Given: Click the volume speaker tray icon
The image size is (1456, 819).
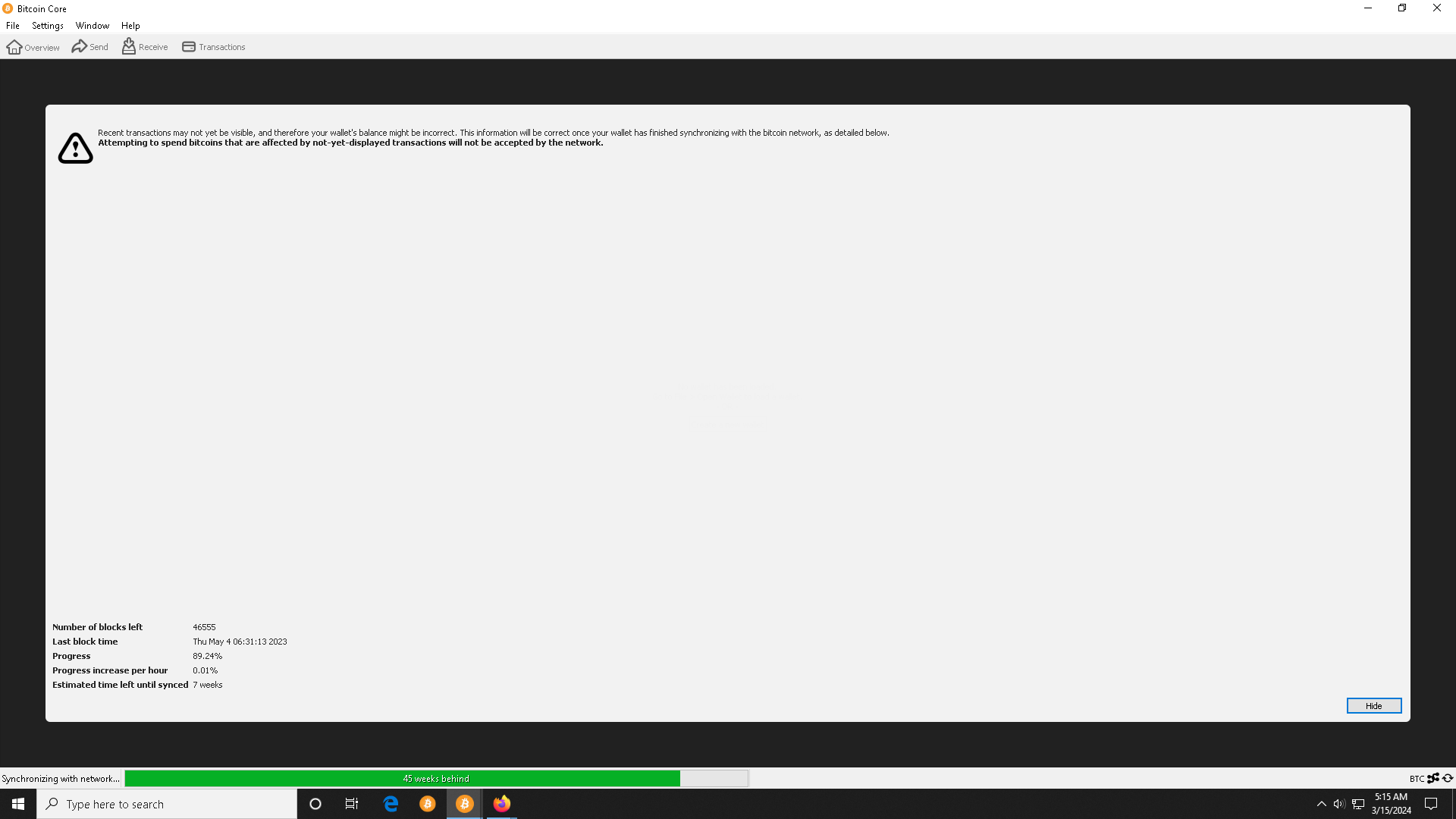Looking at the screenshot, I should pos(1339,804).
